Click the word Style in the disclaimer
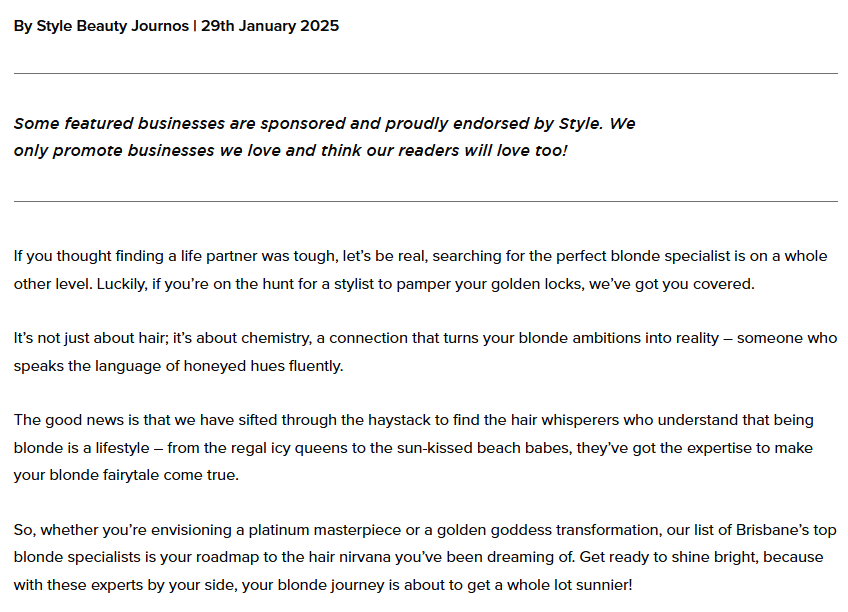Screen dimensions: 848x612 click(x=579, y=124)
